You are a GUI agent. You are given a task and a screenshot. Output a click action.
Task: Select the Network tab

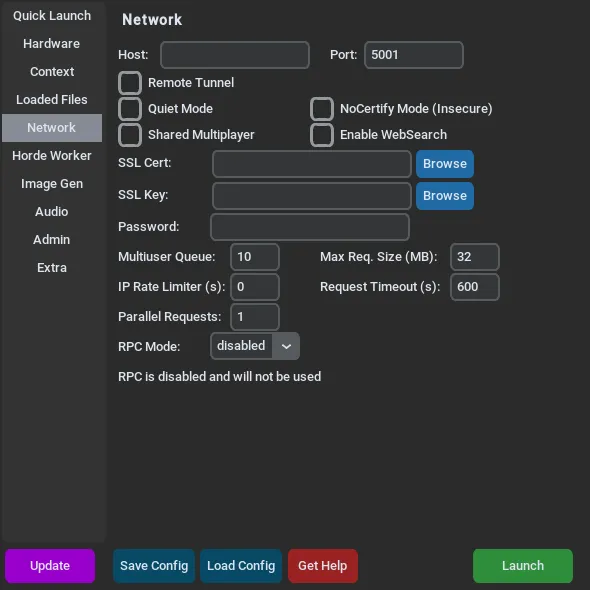(x=52, y=128)
